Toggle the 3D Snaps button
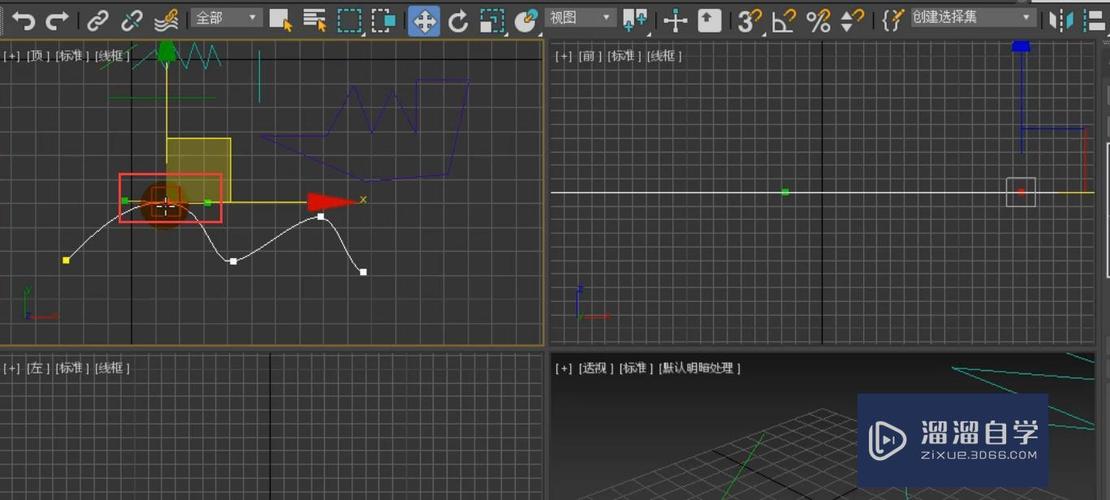 (750, 21)
